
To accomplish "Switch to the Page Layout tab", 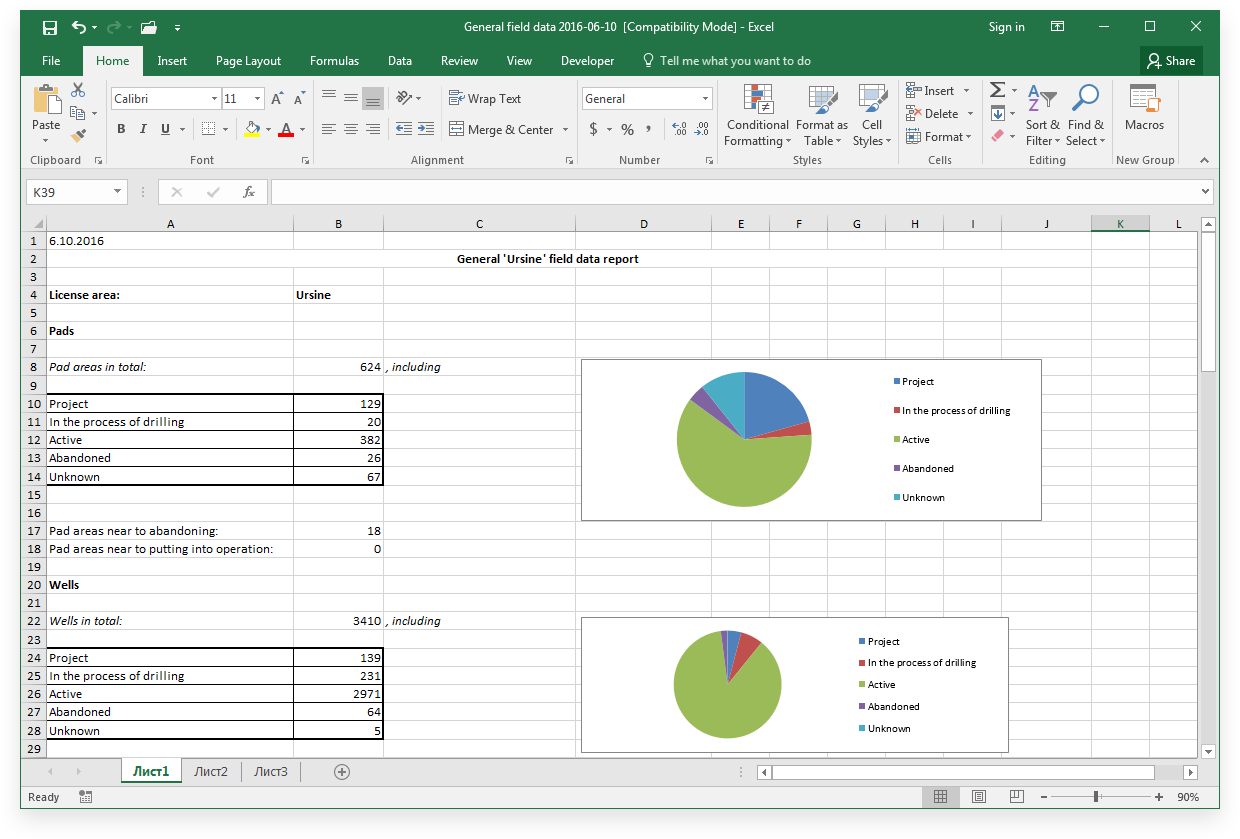I will [x=248, y=61].
